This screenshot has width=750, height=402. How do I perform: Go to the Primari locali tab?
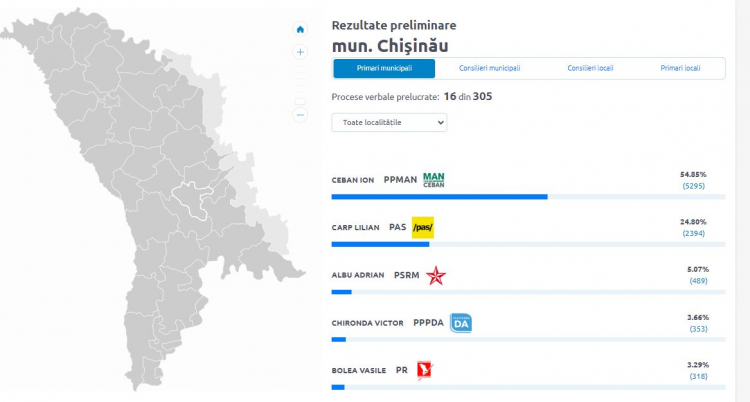[680, 68]
